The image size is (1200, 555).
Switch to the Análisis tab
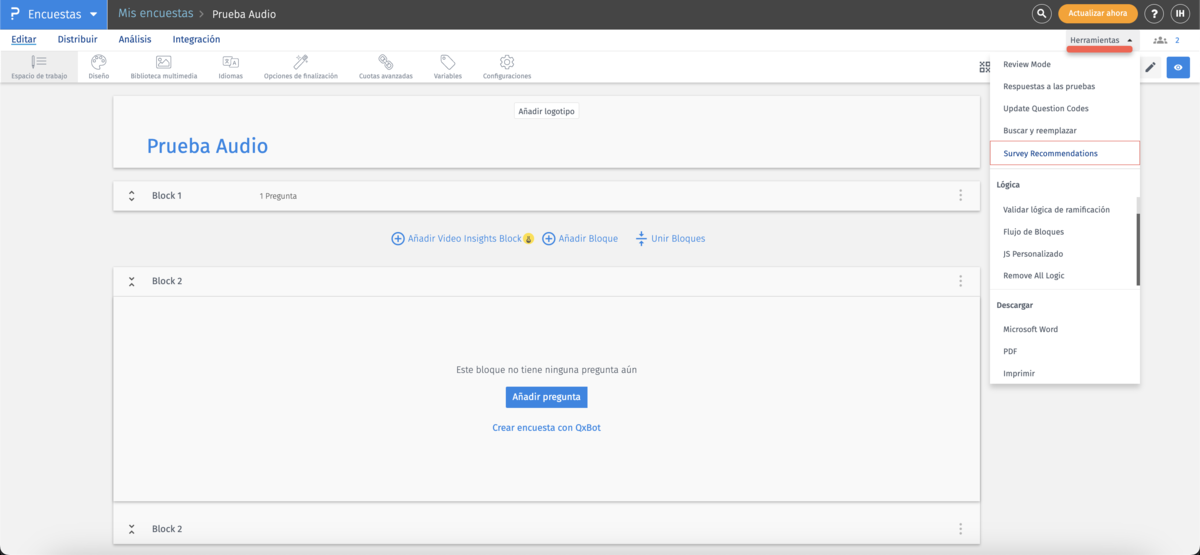tap(135, 39)
